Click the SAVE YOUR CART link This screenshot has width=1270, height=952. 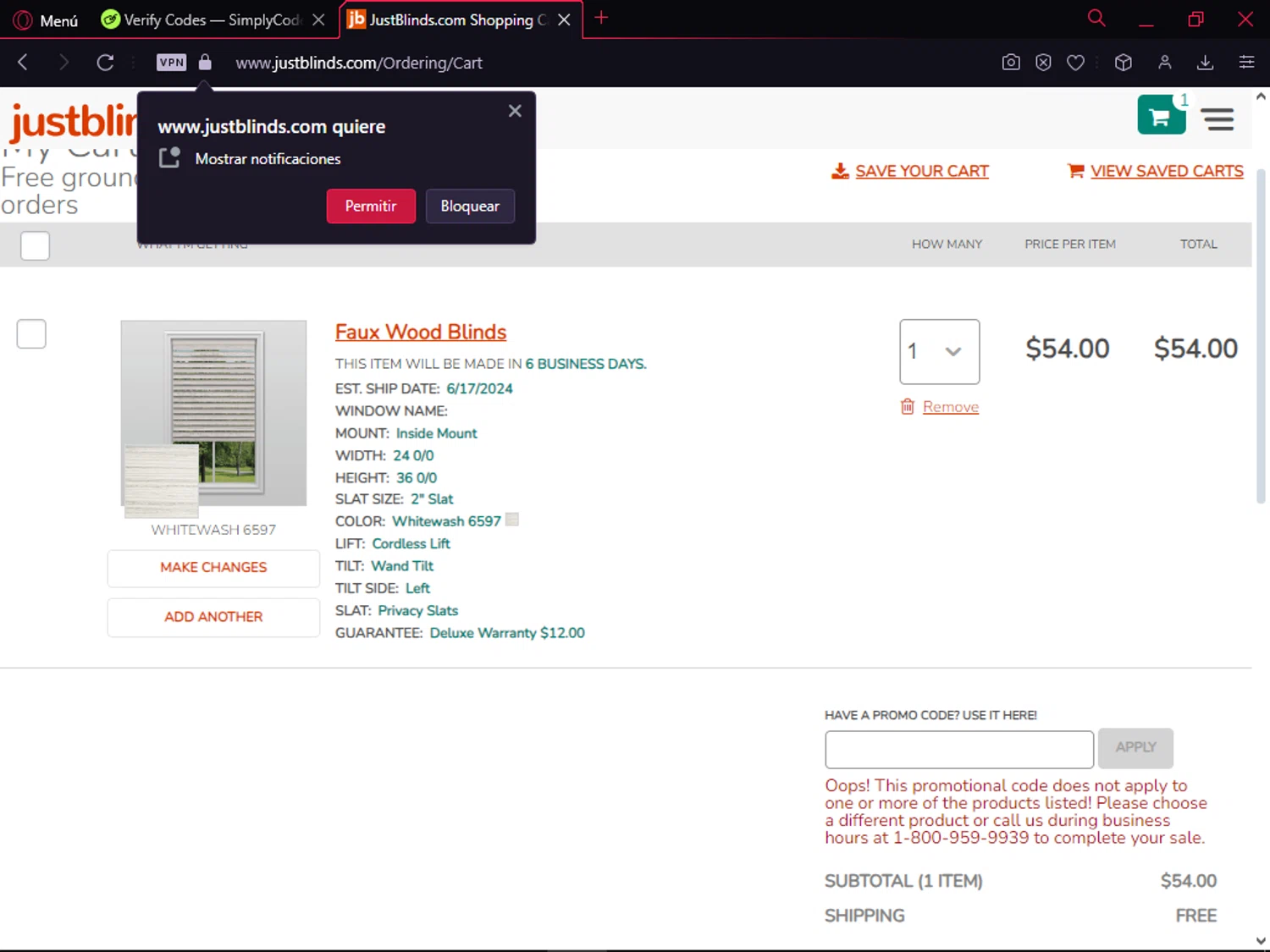coord(921,171)
